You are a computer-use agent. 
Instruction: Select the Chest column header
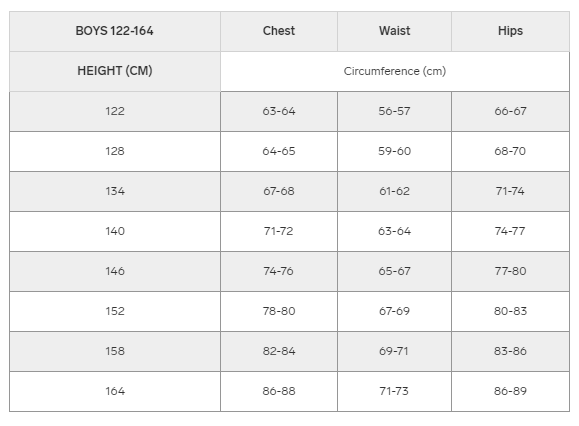point(279,31)
